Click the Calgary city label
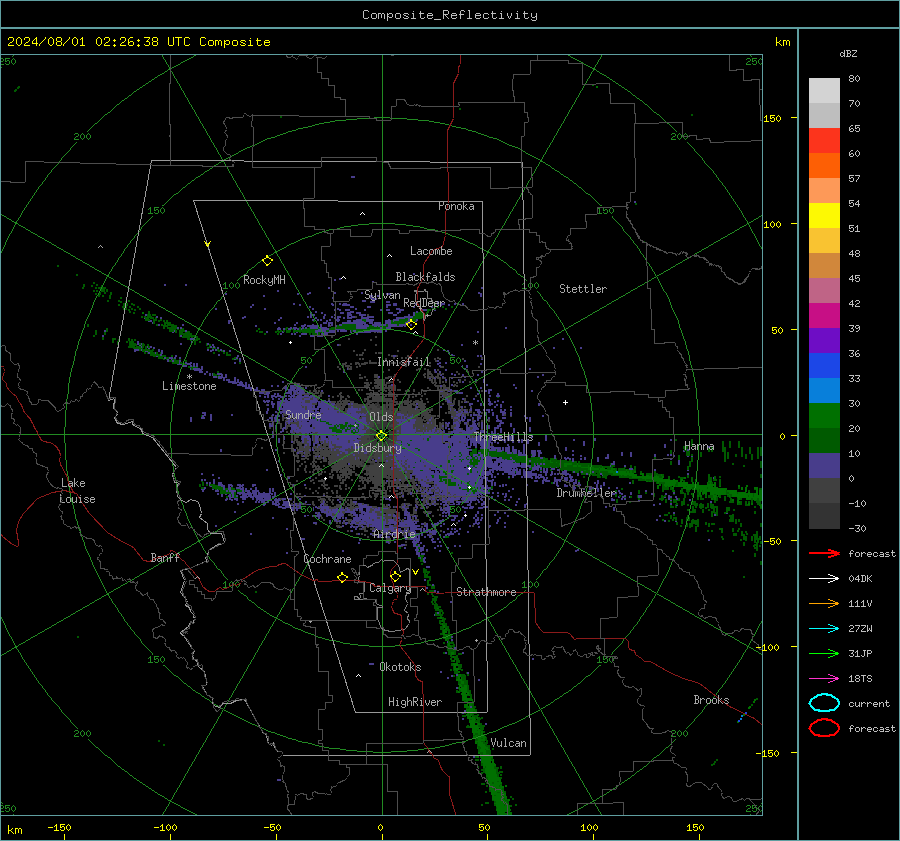The width and height of the screenshot is (900, 841). (390, 588)
